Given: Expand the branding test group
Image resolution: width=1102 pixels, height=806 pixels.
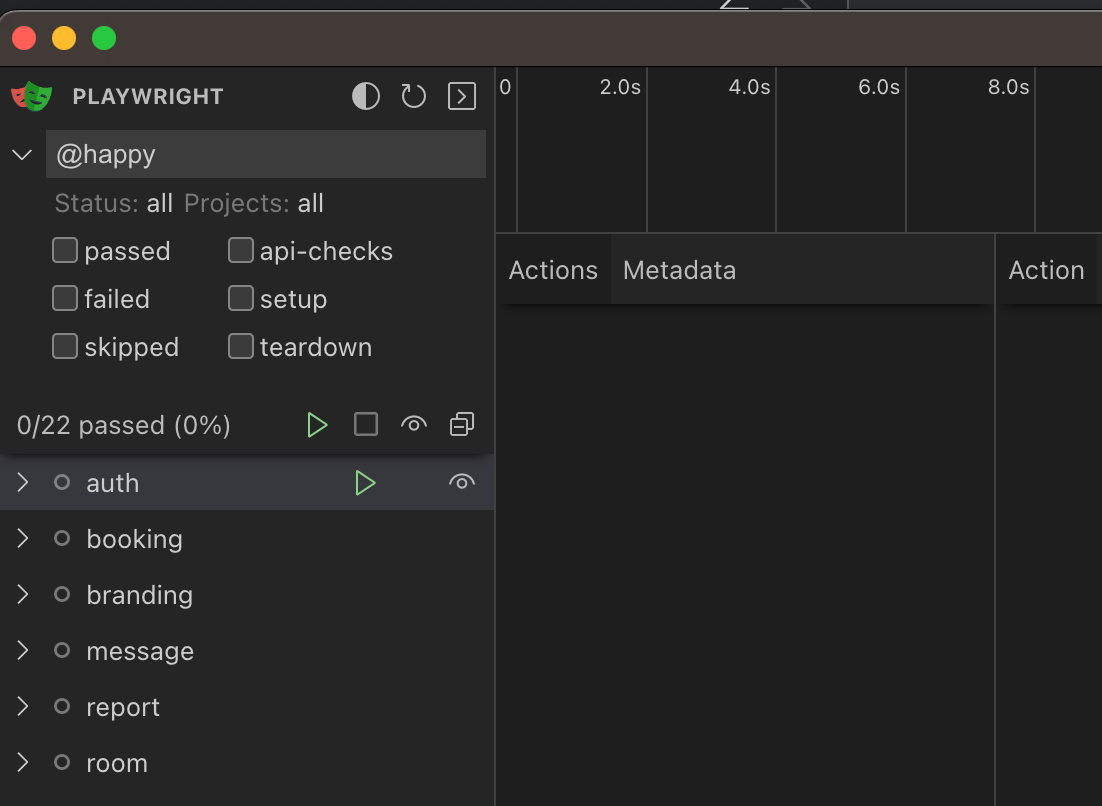Looking at the screenshot, I should 22,594.
